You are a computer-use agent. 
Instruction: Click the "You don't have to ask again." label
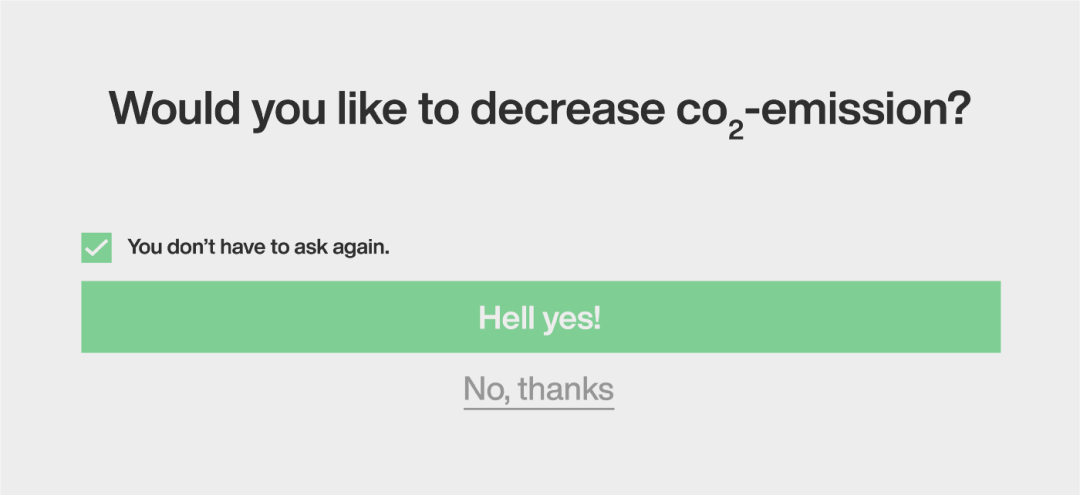pyautogui.click(x=258, y=246)
